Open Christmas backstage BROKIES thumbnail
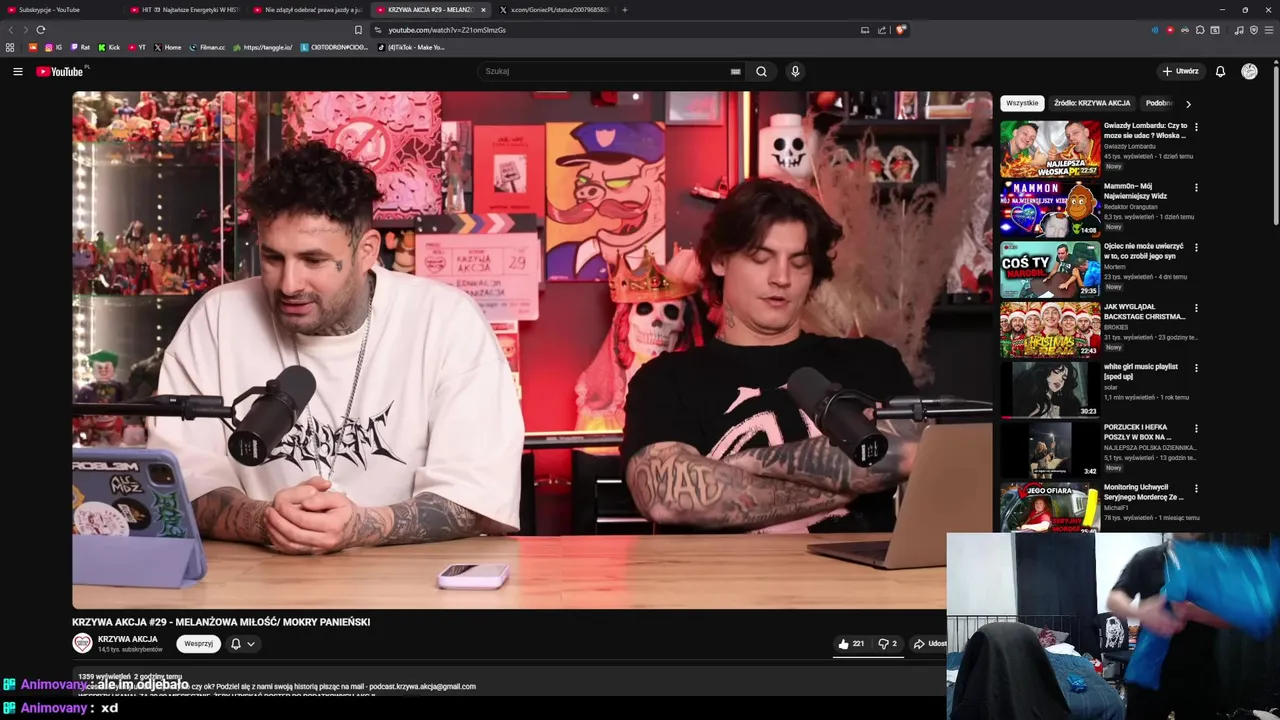1280x720 pixels. [1050, 330]
